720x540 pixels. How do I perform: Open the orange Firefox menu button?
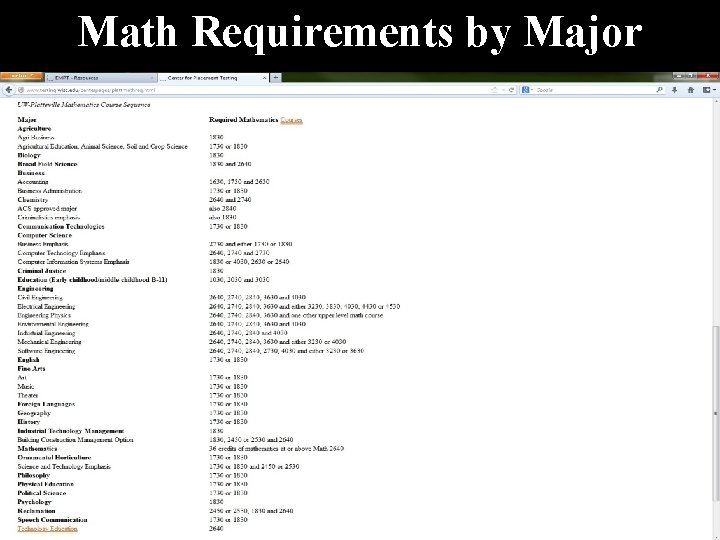(21, 77)
